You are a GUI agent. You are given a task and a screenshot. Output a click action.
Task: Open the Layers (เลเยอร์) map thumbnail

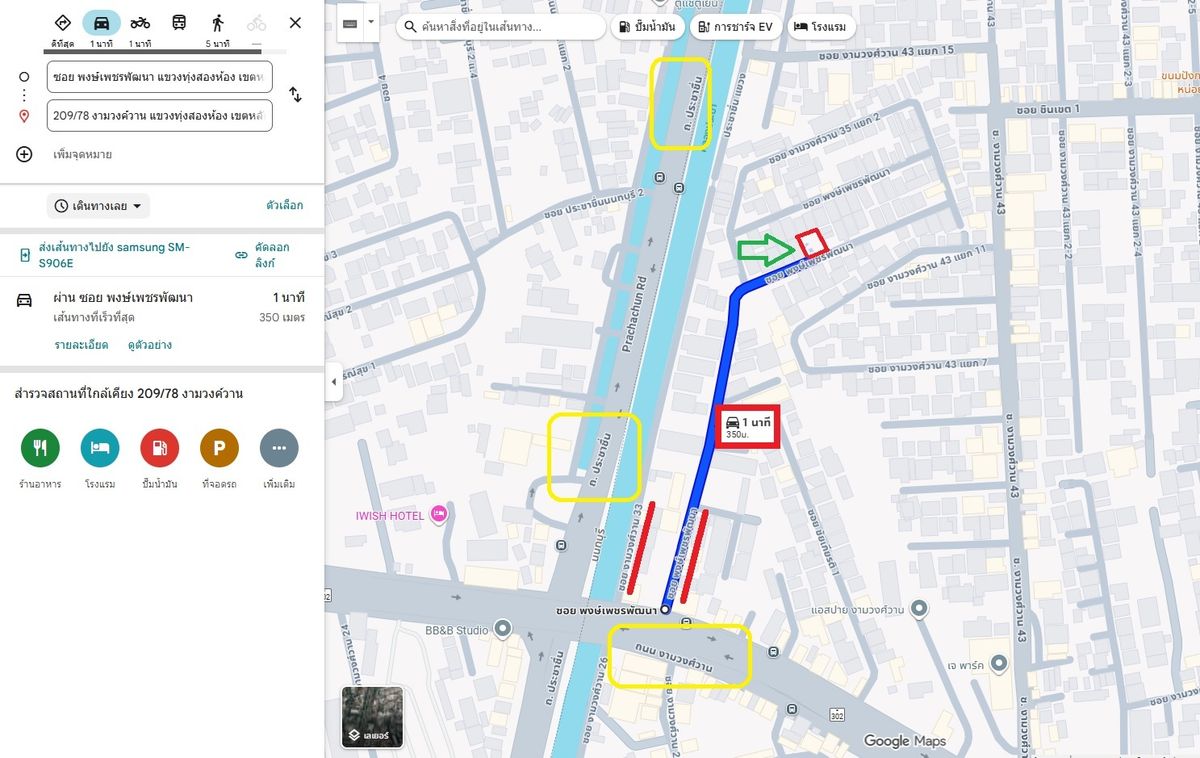[372, 717]
